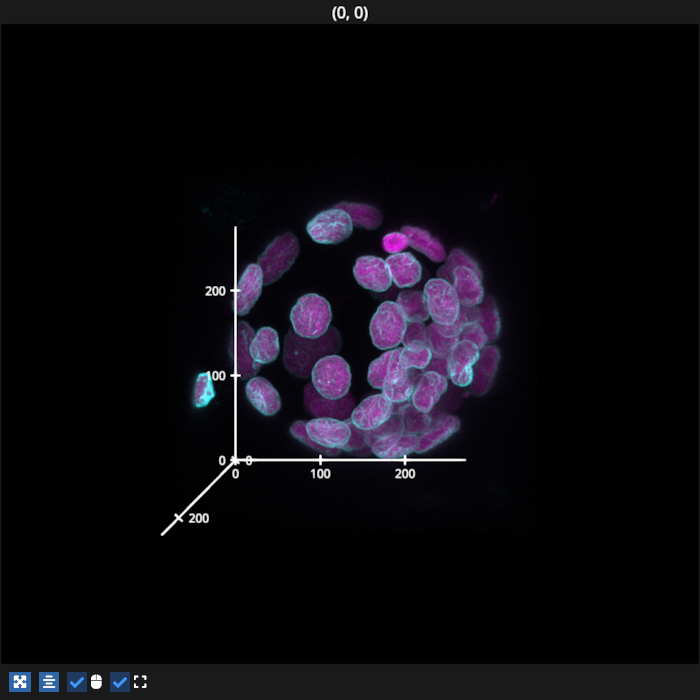
Task: Click the fullscreen brackets icon
Action: point(140,682)
